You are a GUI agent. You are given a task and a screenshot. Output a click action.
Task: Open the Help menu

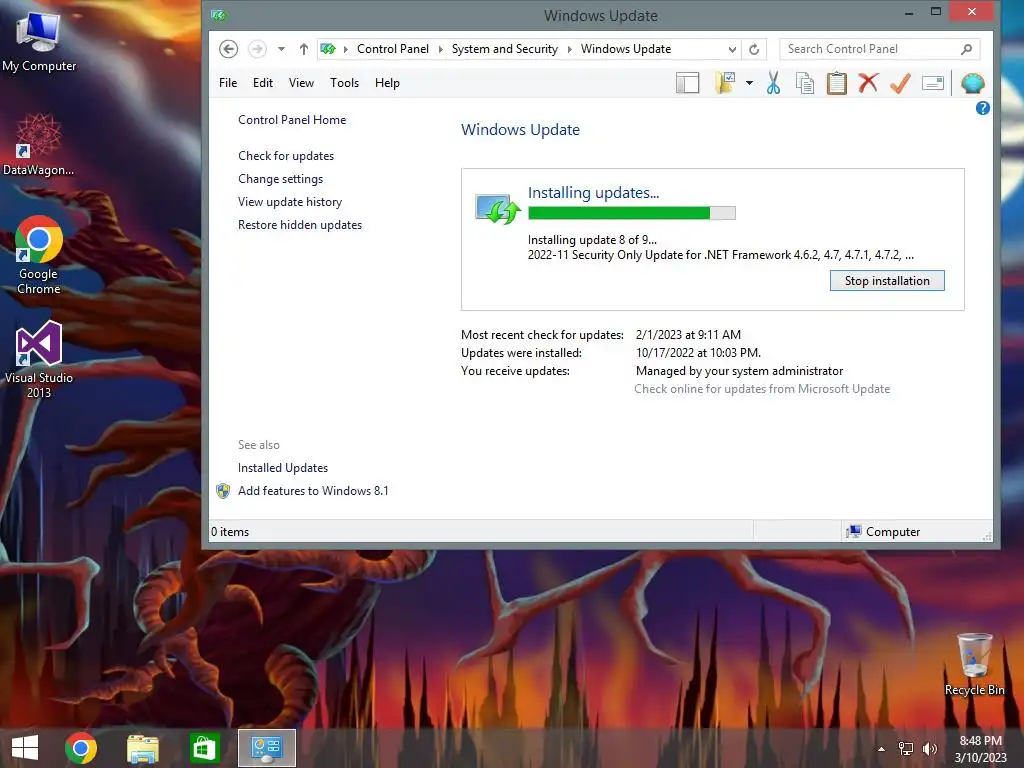387,83
